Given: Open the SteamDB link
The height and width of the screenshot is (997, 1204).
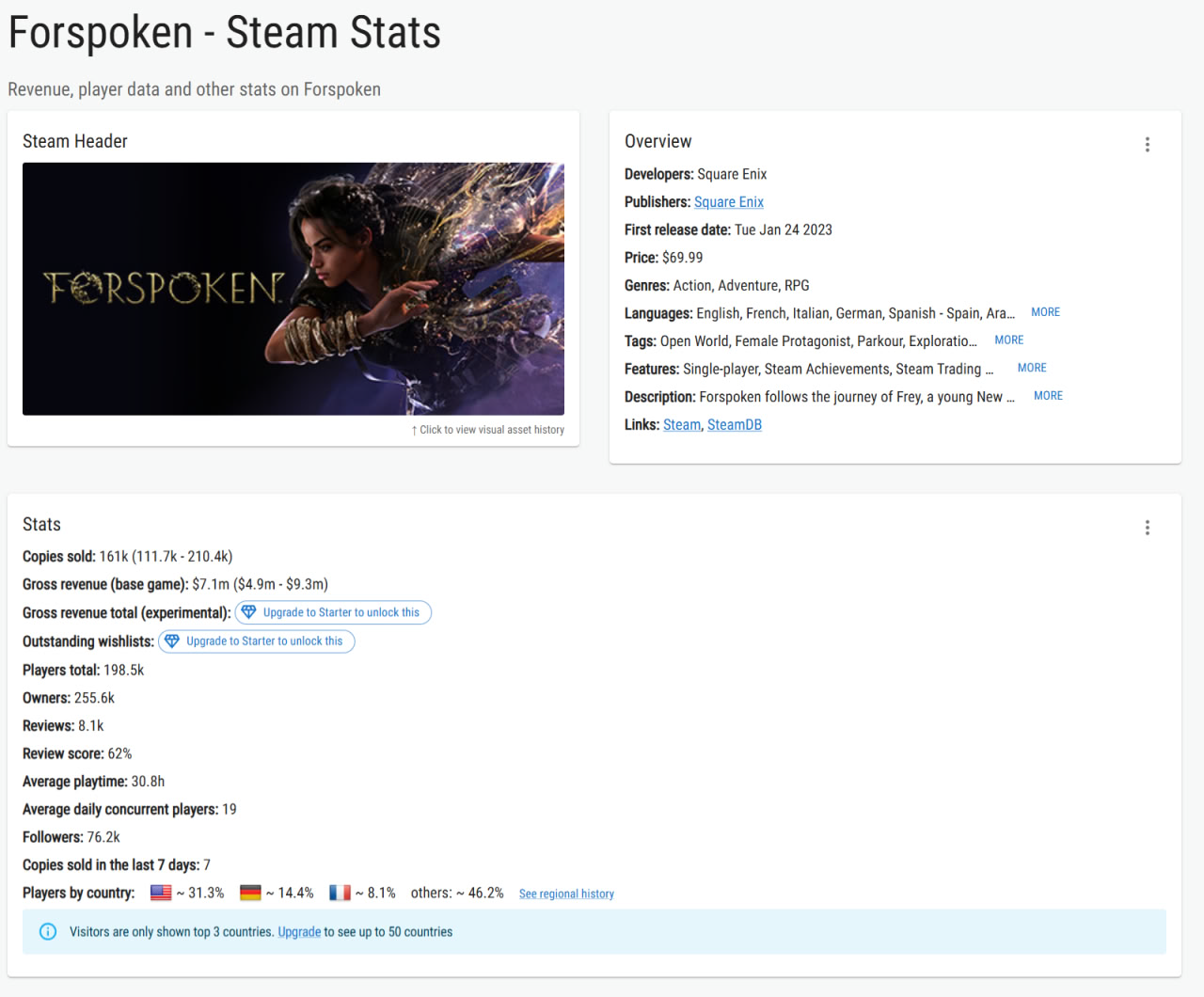Looking at the screenshot, I should [735, 425].
